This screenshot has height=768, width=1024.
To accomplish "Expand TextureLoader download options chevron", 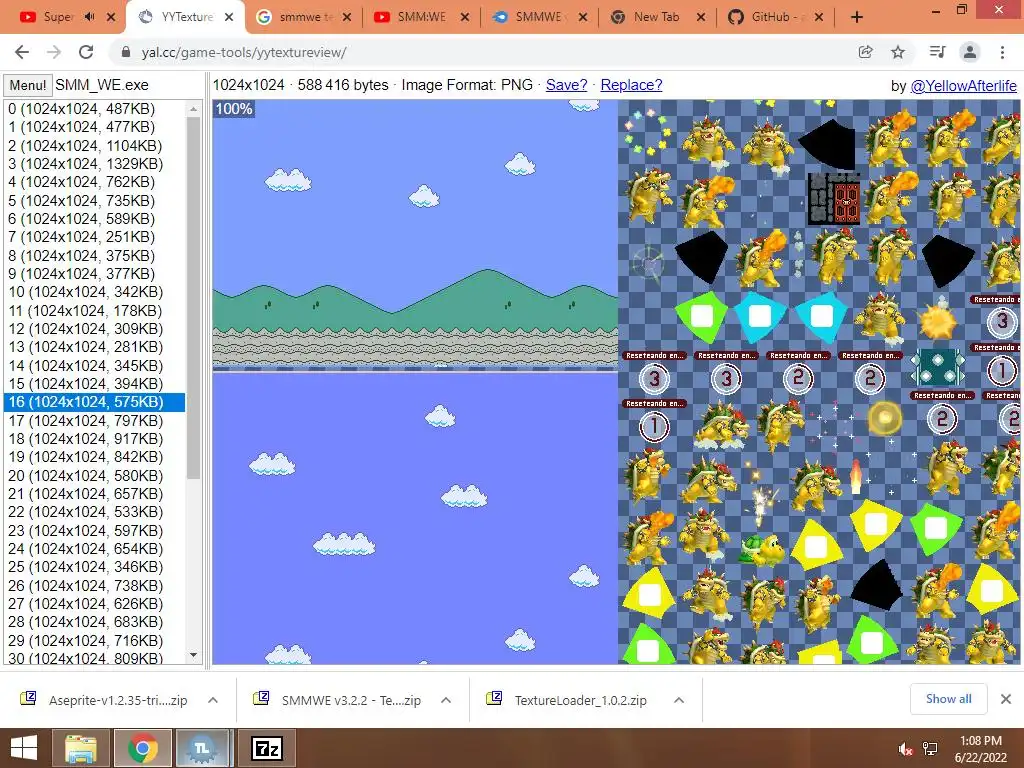I will 679,700.
